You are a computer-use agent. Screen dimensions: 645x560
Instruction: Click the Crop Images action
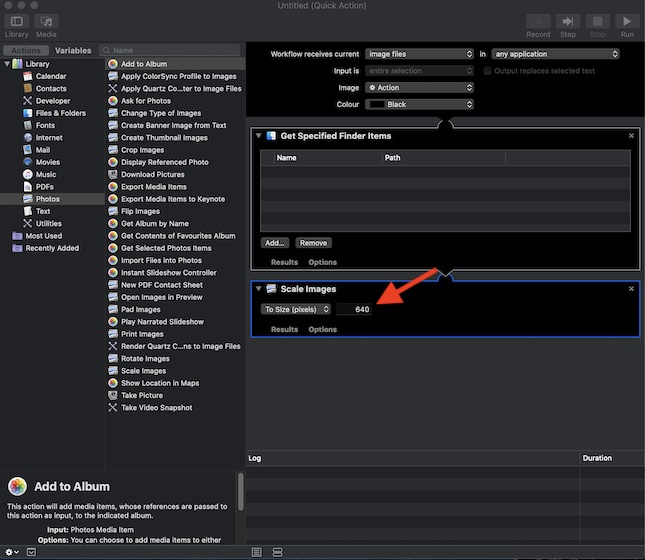click(142, 150)
